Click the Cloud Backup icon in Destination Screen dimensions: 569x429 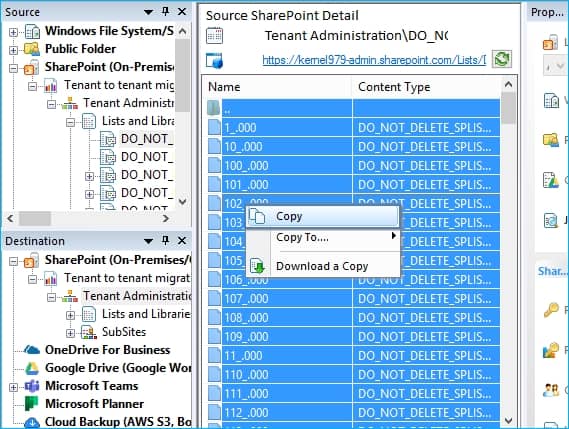pyautogui.click(x=32, y=422)
